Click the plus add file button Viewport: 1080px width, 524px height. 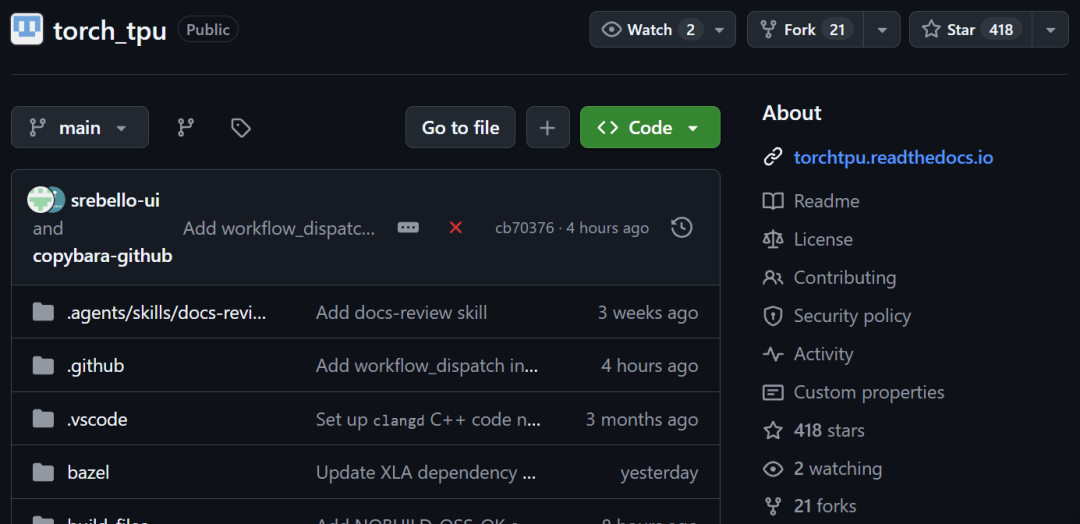click(x=548, y=127)
